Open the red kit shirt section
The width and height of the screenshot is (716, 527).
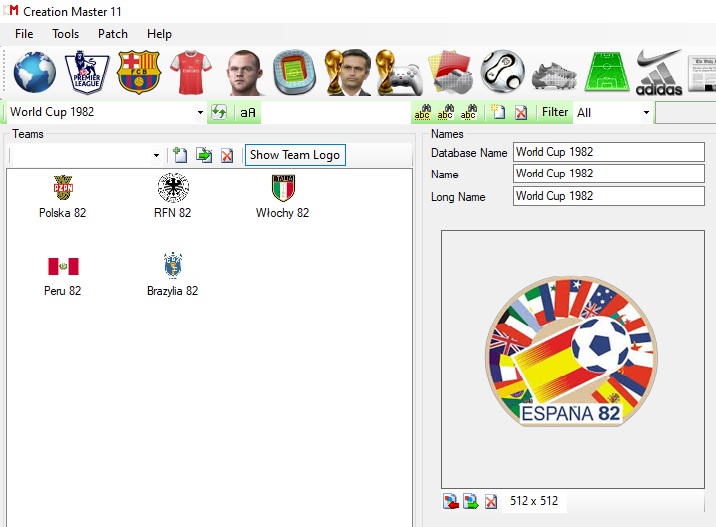tap(191, 72)
